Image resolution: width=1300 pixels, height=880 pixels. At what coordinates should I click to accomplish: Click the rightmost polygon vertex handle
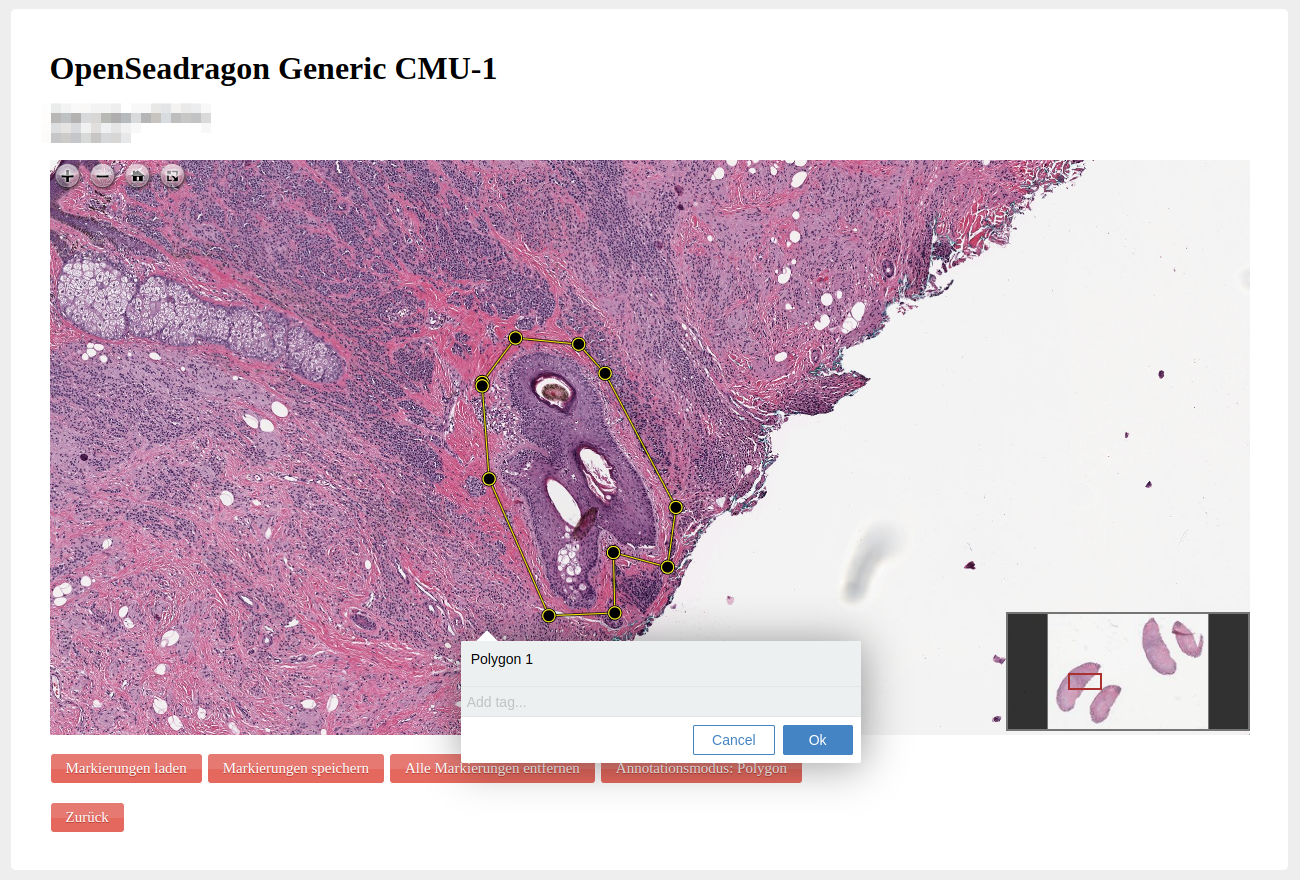click(676, 507)
